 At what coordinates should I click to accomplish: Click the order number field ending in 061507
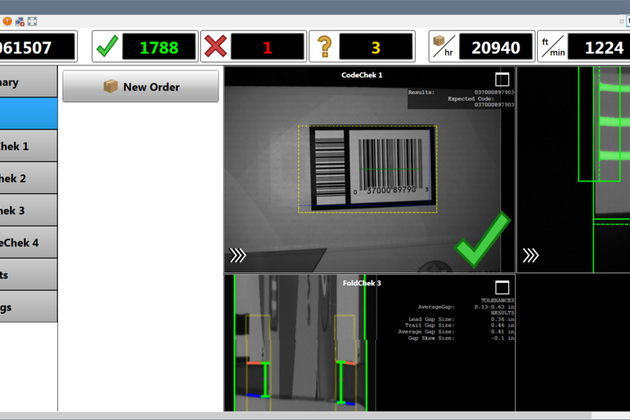37,47
